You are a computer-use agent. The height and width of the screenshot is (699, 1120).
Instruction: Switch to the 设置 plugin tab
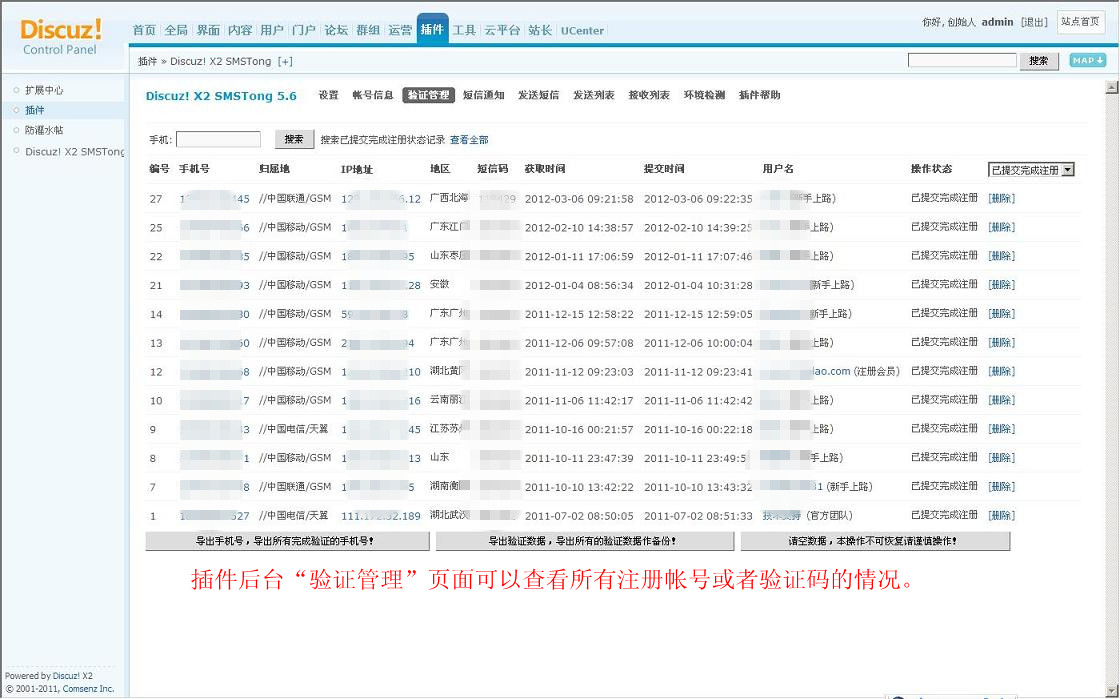click(329, 95)
